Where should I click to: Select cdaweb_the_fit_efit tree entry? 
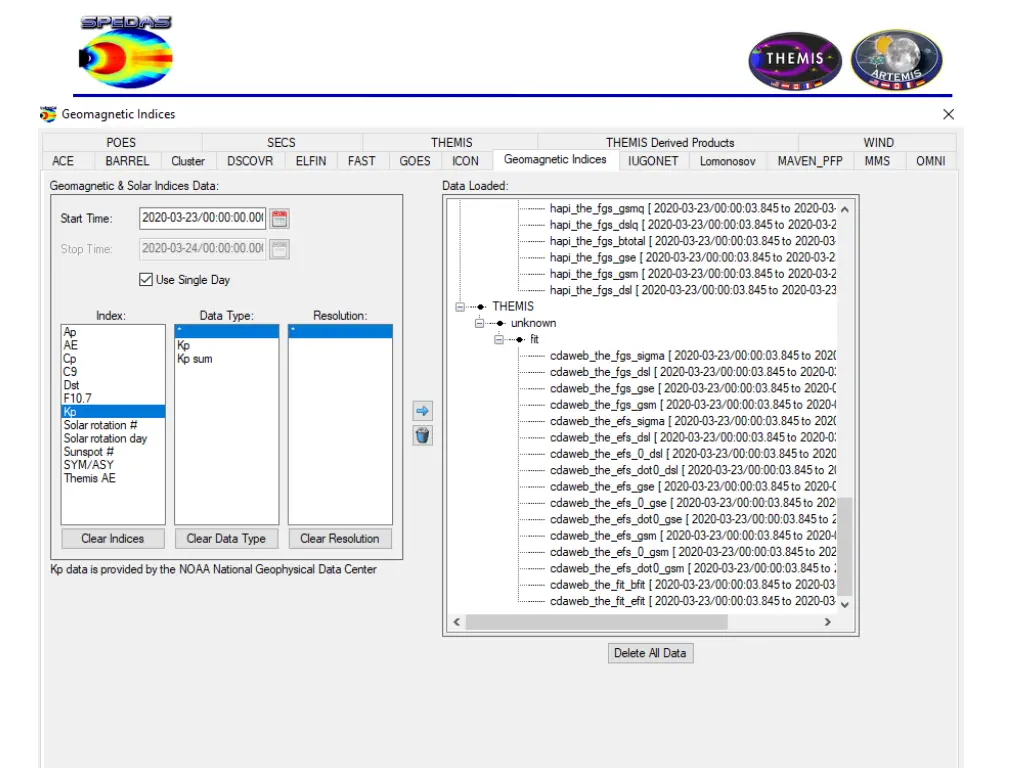click(692, 601)
